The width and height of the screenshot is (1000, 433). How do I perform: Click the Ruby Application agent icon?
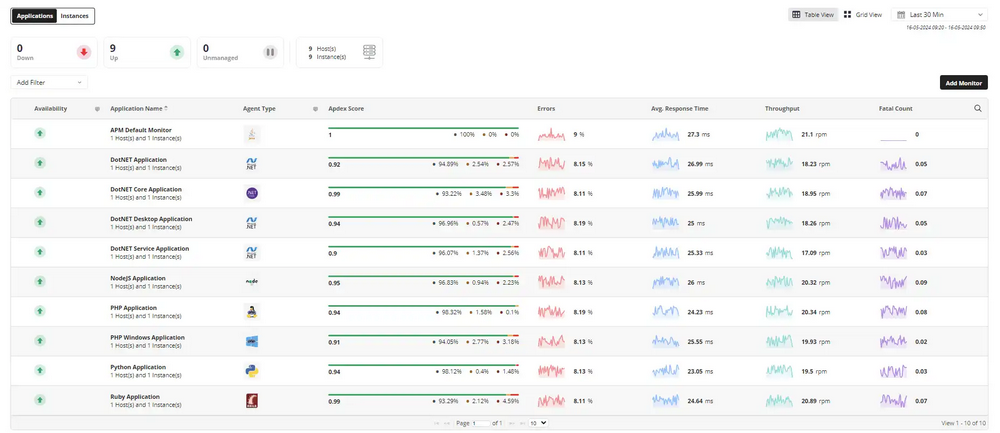click(x=252, y=400)
